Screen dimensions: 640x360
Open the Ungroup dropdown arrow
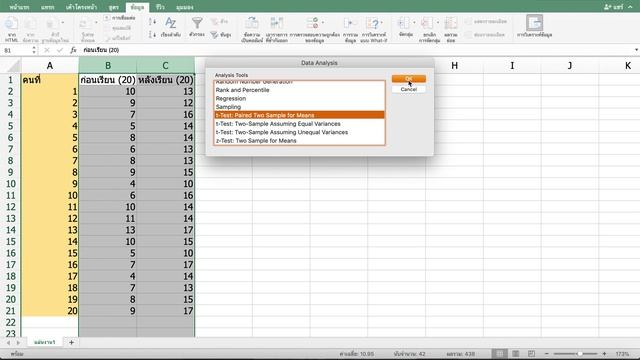click(x=438, y=22)
